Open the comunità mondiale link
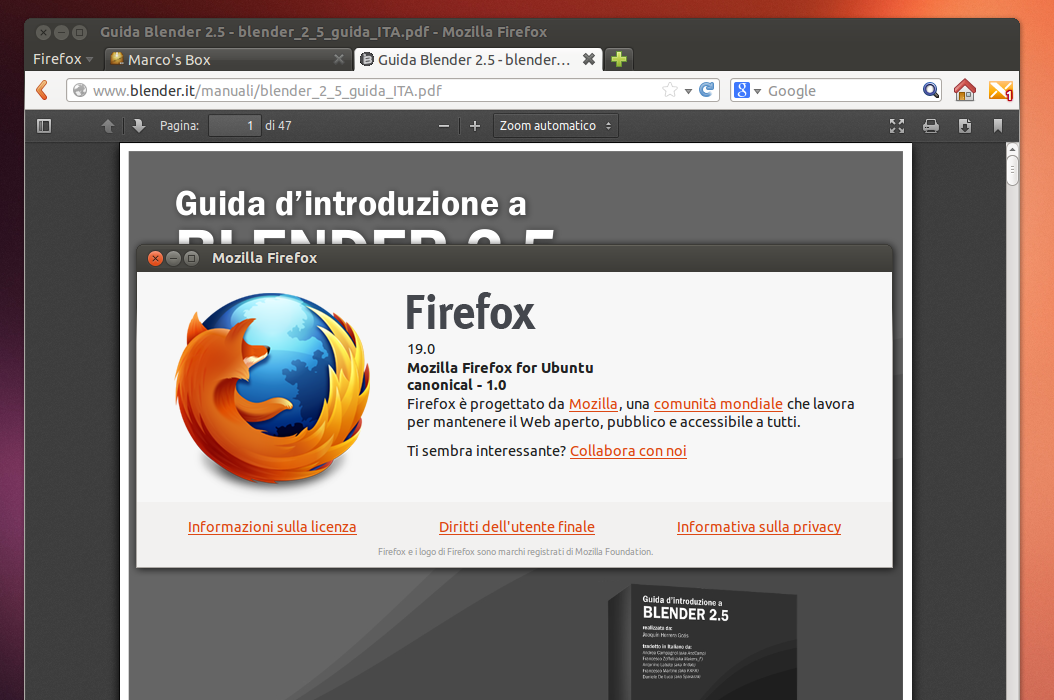This screenshot has height=700, width=1054. (718, 403)
